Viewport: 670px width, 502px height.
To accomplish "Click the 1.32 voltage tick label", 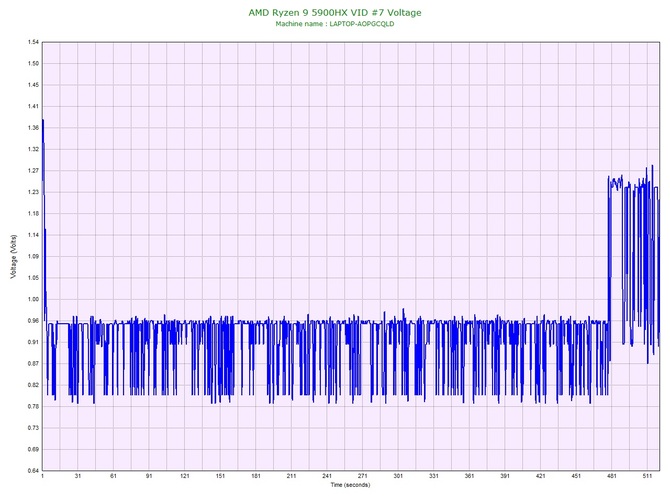I will pyautogui.click(x=33, y=150).
